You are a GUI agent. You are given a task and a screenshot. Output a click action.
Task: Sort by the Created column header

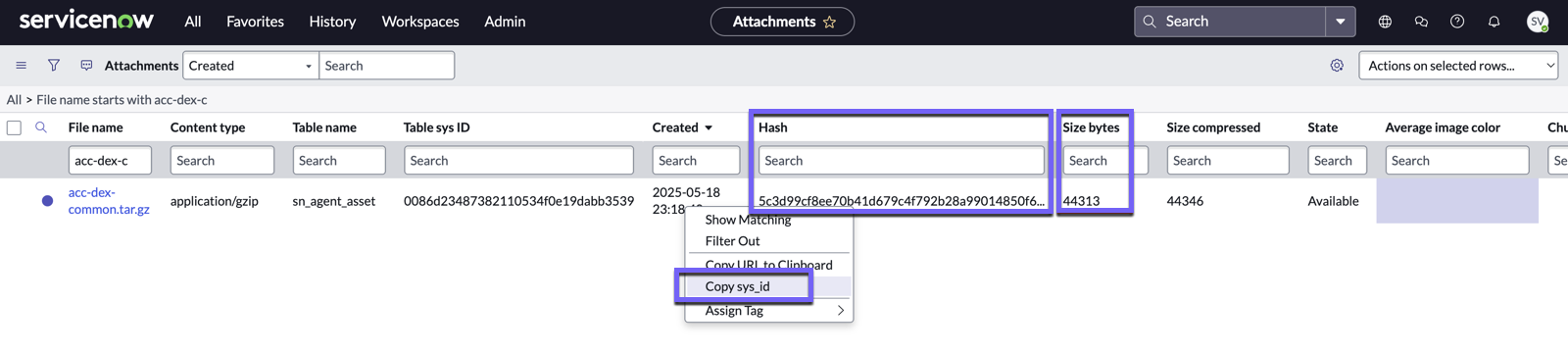[x=675, y=127]
